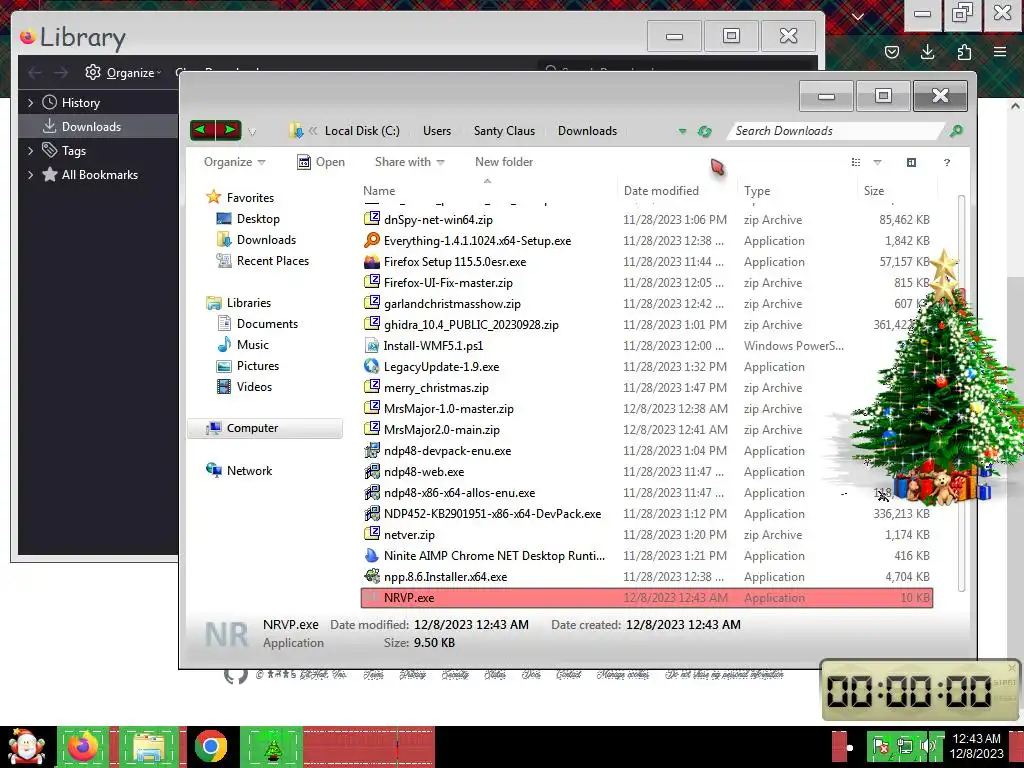The width and height of the screenshot is (1024, 768).
Task: Sort files by Type column header
Action: click(757, 191)
